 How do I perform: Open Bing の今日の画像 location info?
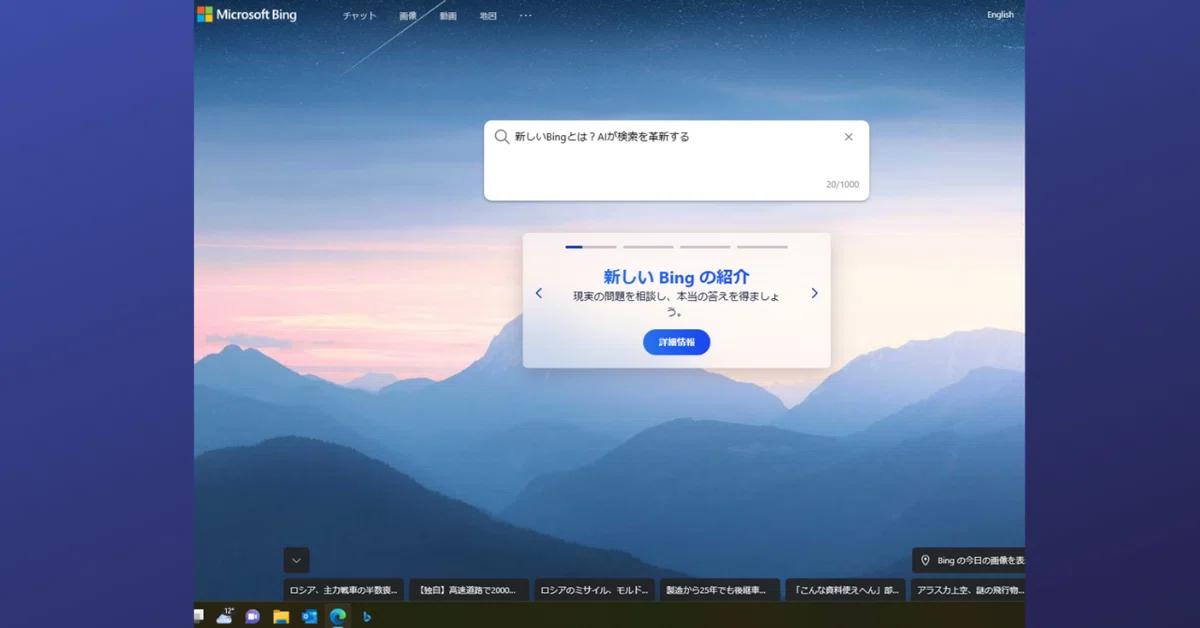pyautogui.click(x=969, y=560)
